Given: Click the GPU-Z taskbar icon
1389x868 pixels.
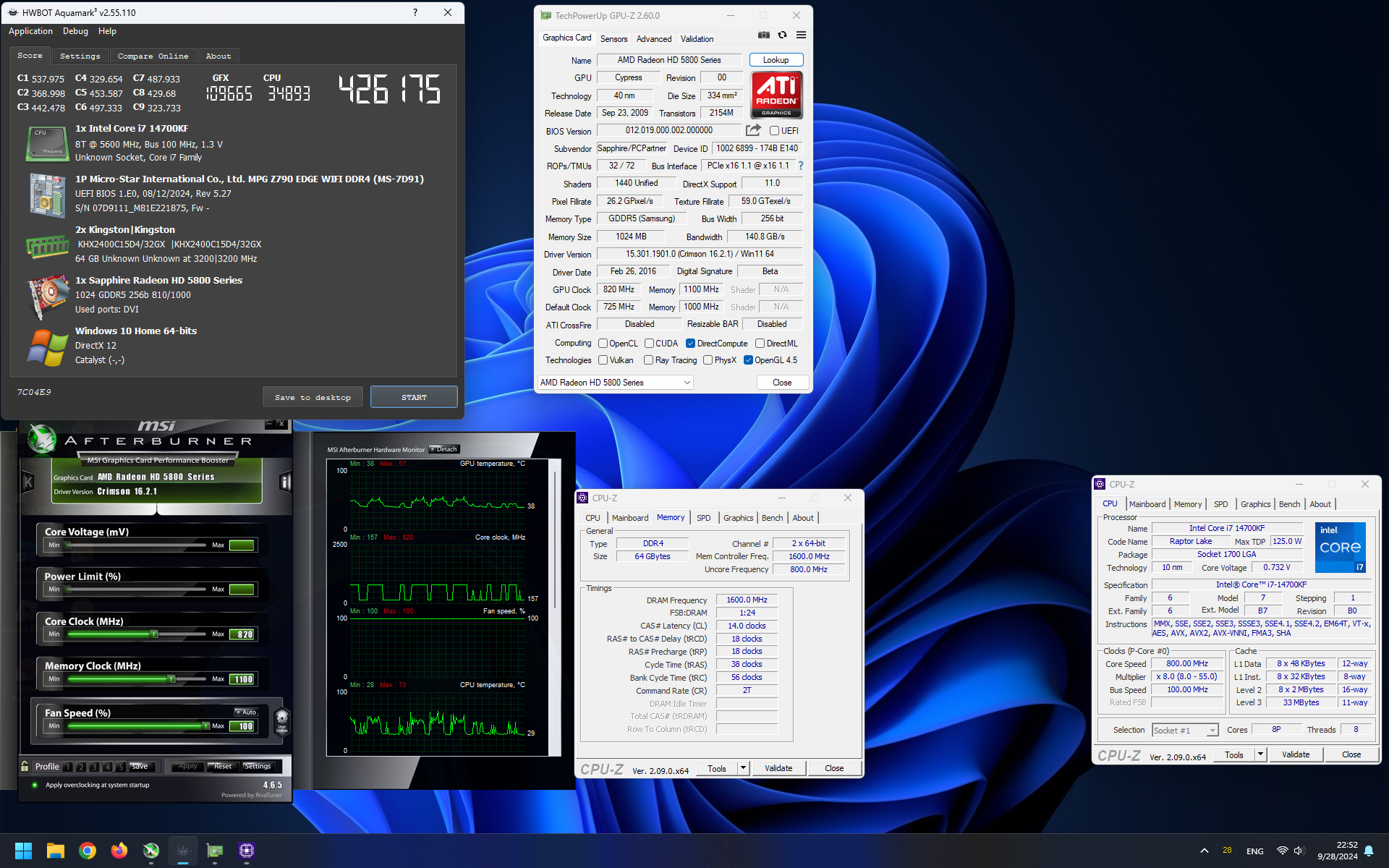Looking at the screenshot, I should tap(215, 851).
